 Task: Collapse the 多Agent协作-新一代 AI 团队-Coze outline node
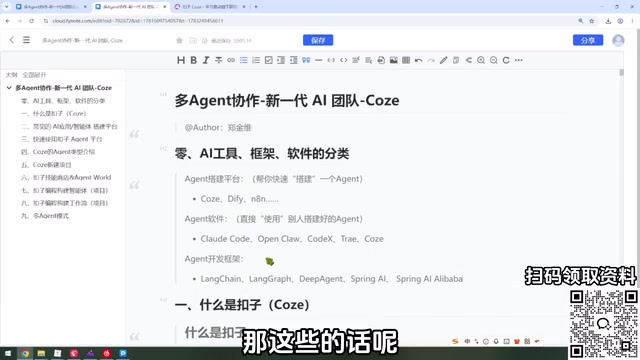point(9,88)
